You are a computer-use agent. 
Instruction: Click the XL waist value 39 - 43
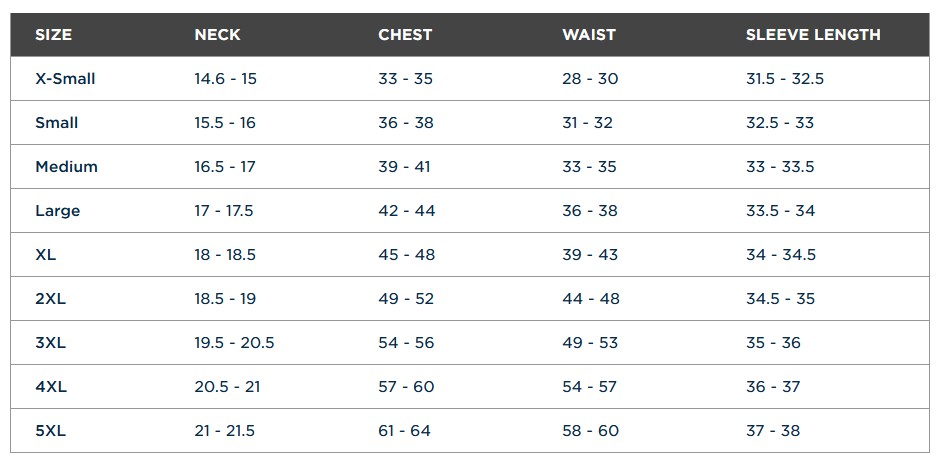590,255
